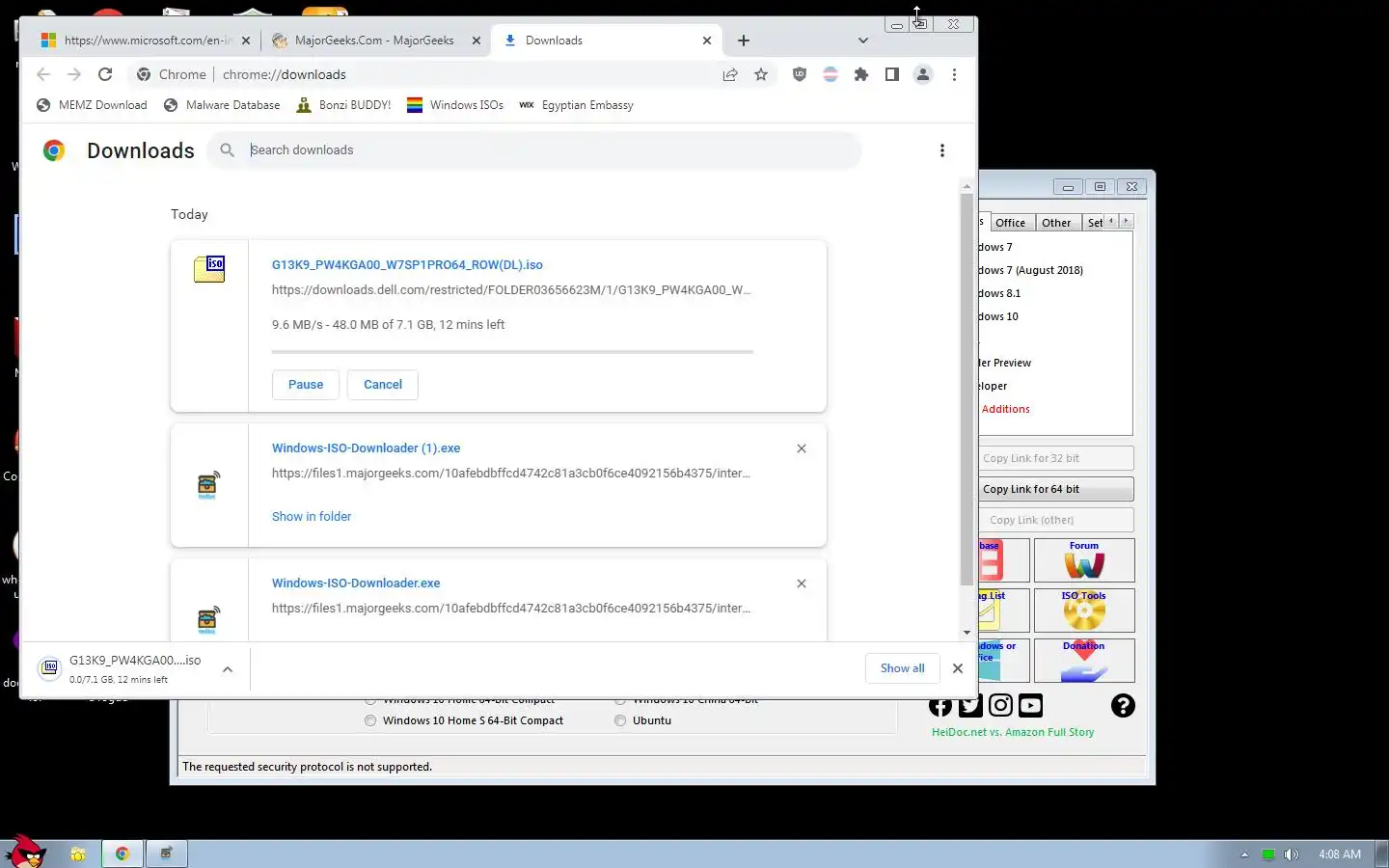
Task: Open the Bonzi BUDDY! bookmark
Action: (343, 105)
